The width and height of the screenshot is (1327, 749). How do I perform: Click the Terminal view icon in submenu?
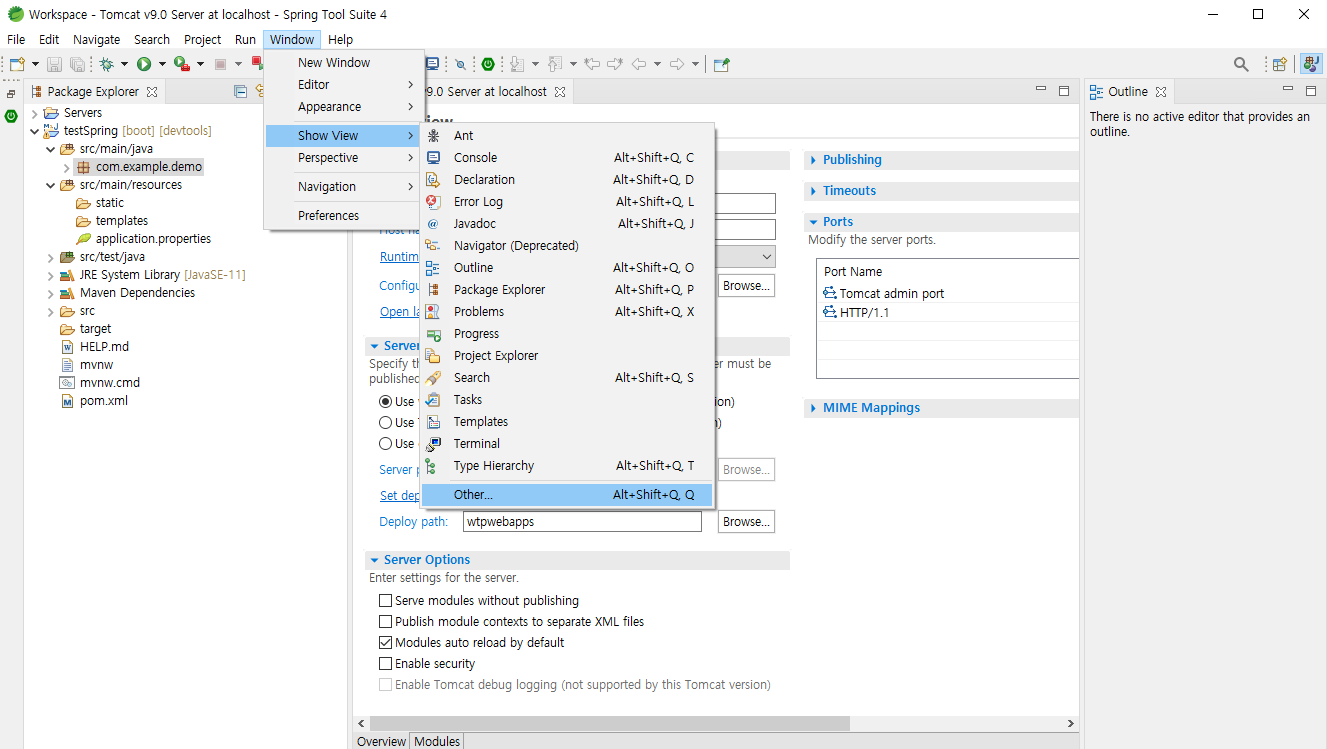pyautogui.click(x=433, y=443)
